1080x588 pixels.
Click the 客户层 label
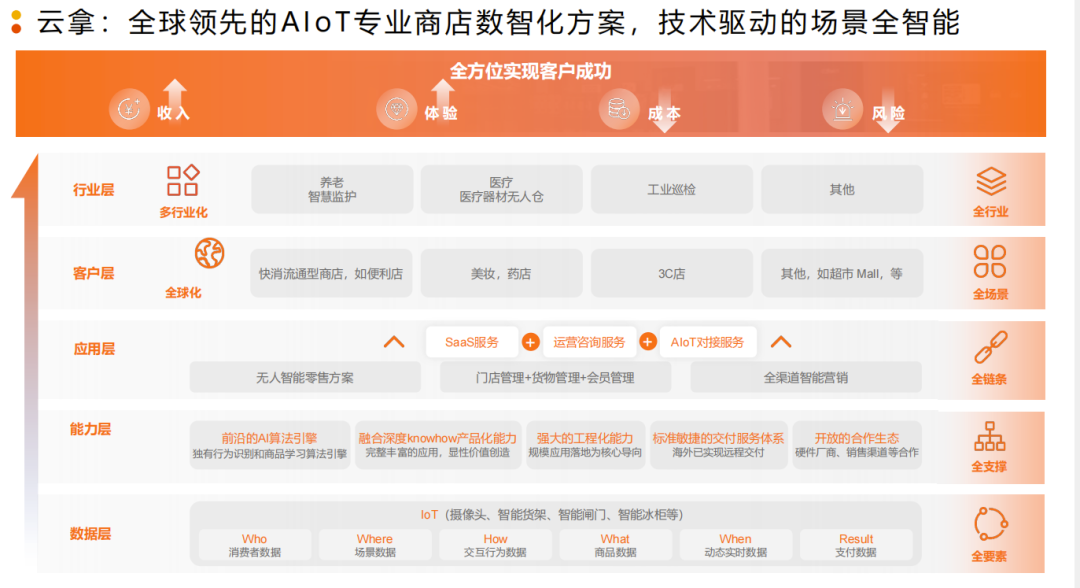(94, 273)
